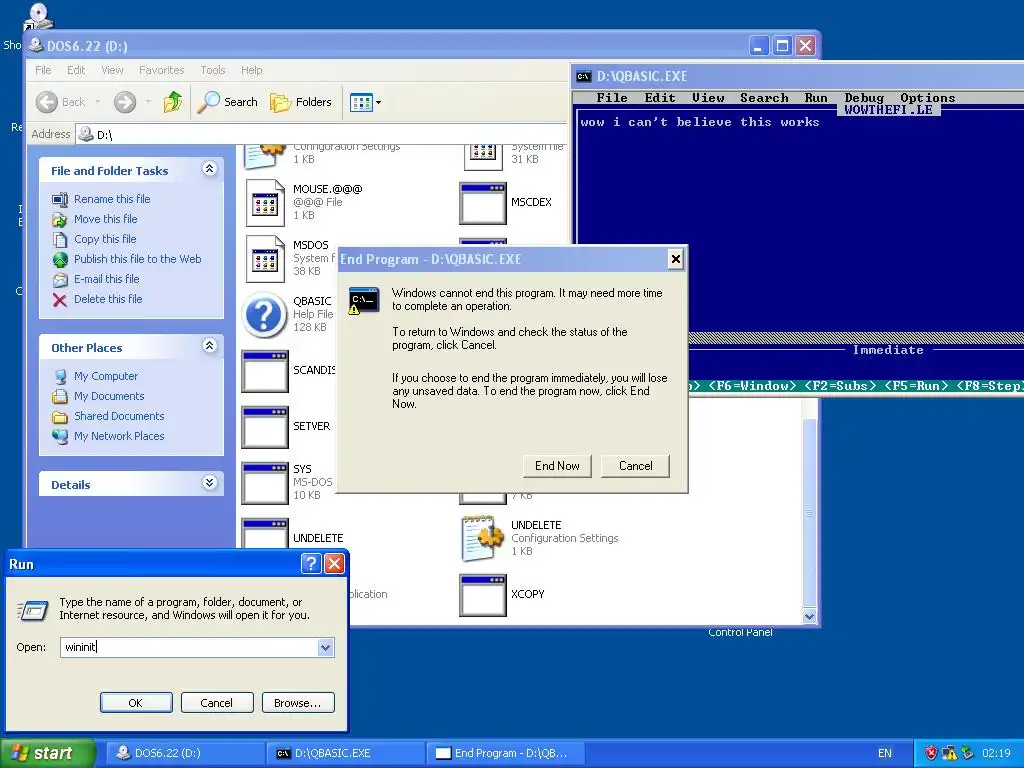This screenshot has height=768, width=1024.
Task: Select the MSDOS system file icon
Action: pyautogui.click(x=265, y=259)
